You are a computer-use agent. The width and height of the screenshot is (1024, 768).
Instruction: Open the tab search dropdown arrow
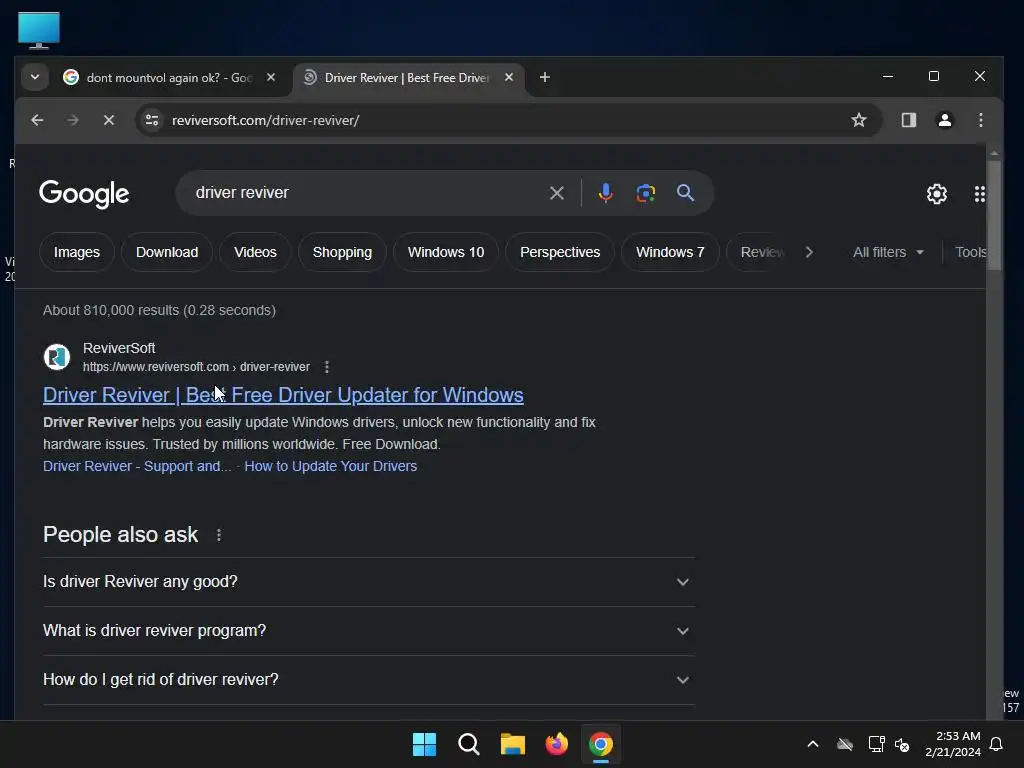coord(35,77)
